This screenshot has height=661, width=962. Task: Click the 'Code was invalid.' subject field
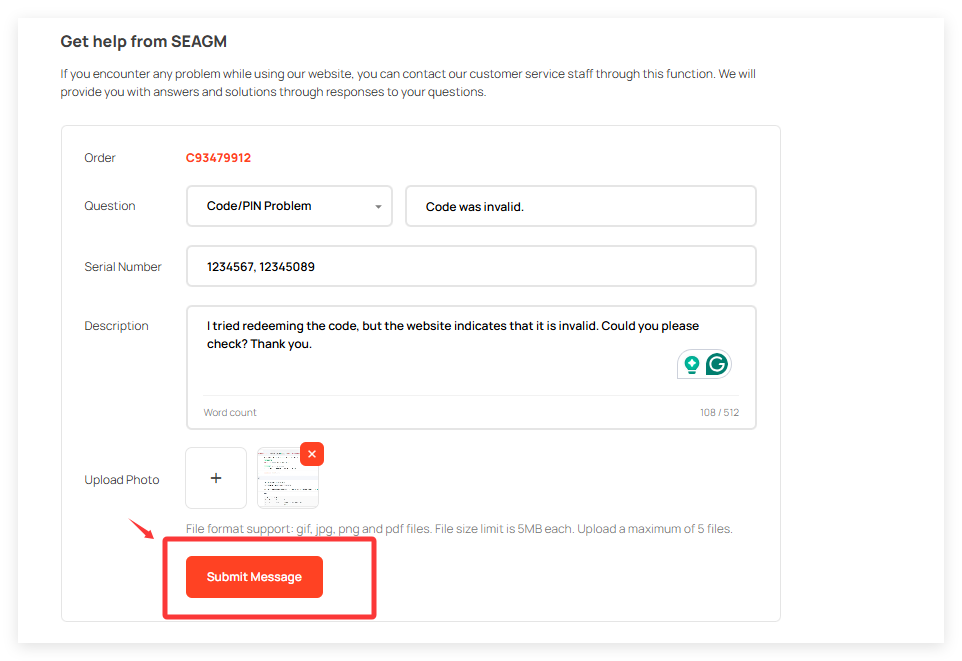580,206
